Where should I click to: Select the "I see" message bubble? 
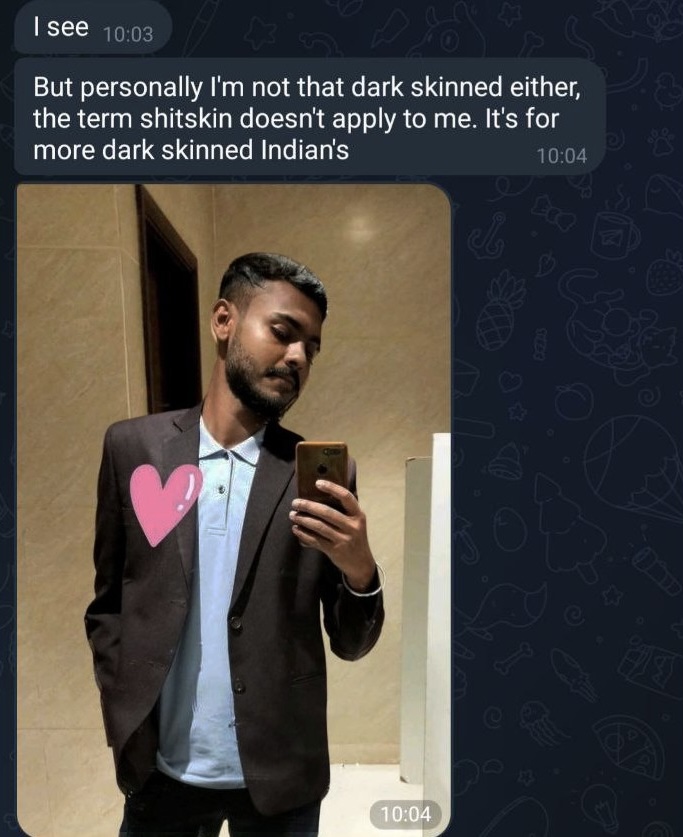click(x=93, y=27)
